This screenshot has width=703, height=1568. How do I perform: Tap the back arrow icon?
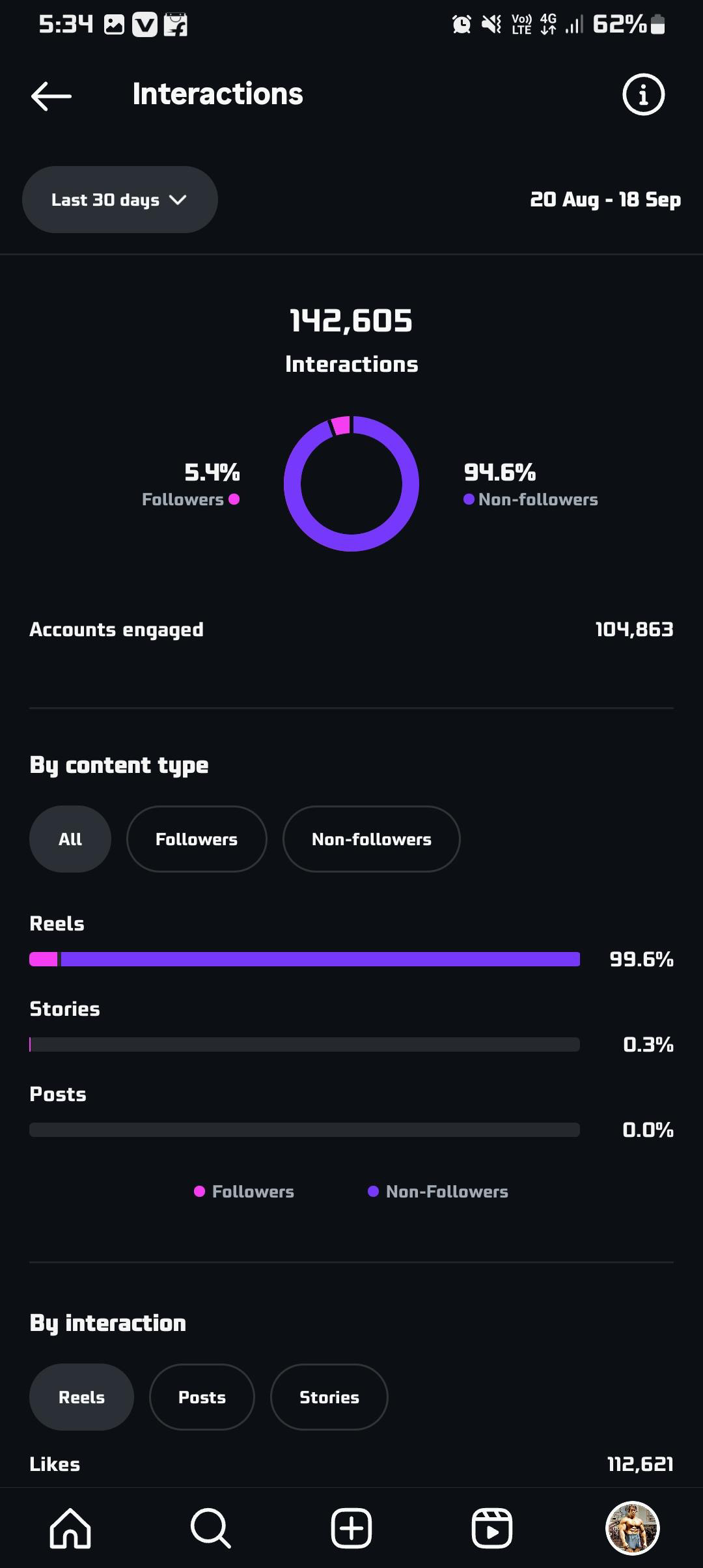coord(51,96)
